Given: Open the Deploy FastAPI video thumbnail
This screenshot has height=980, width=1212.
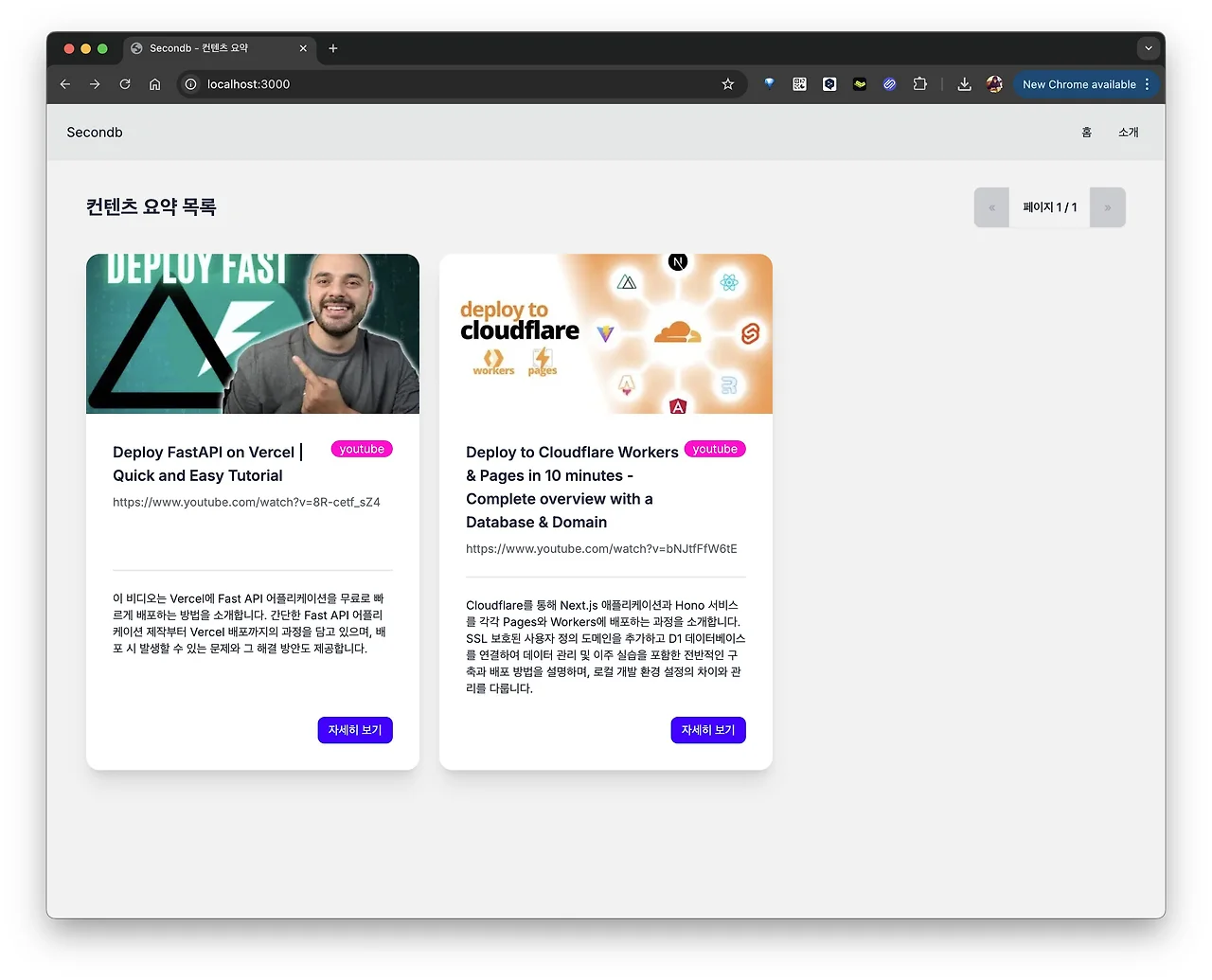Looking at the screenshot, I should 253,333.
